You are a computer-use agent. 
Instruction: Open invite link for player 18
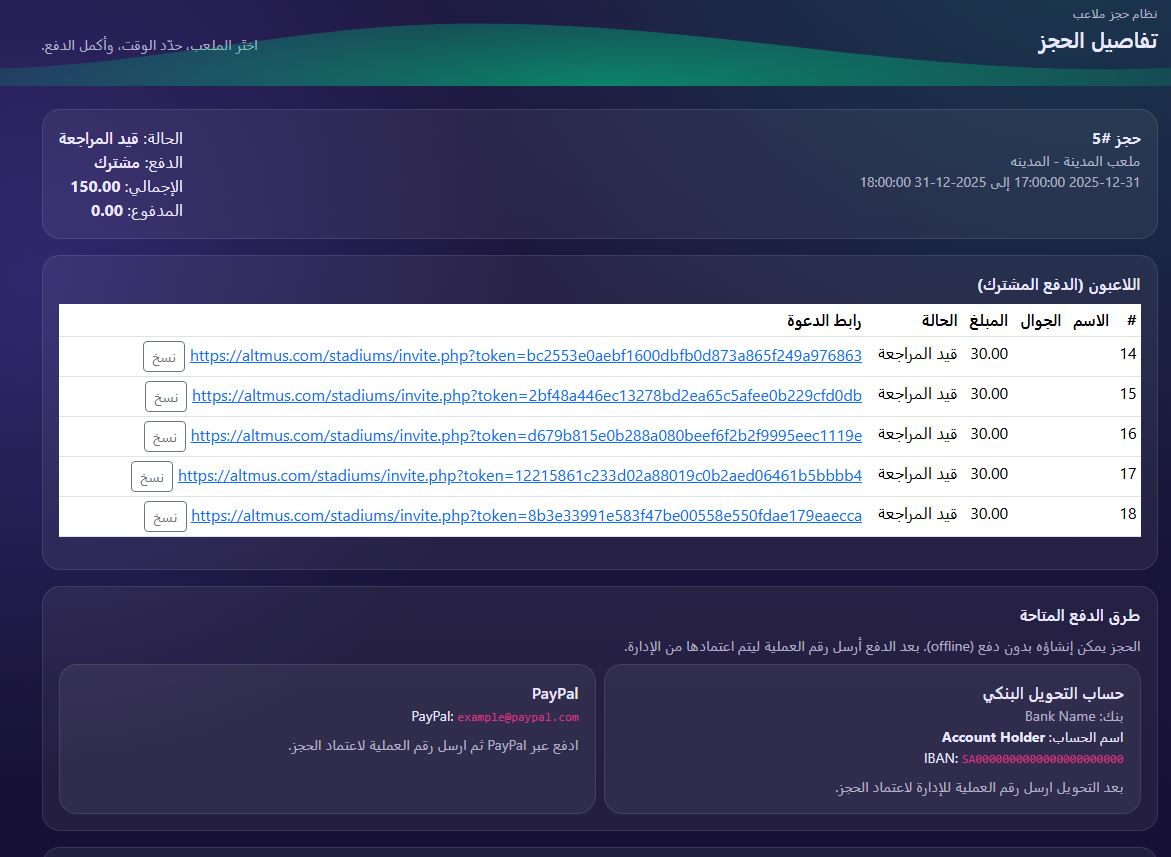pyautogui.click(x=527, y=516)
